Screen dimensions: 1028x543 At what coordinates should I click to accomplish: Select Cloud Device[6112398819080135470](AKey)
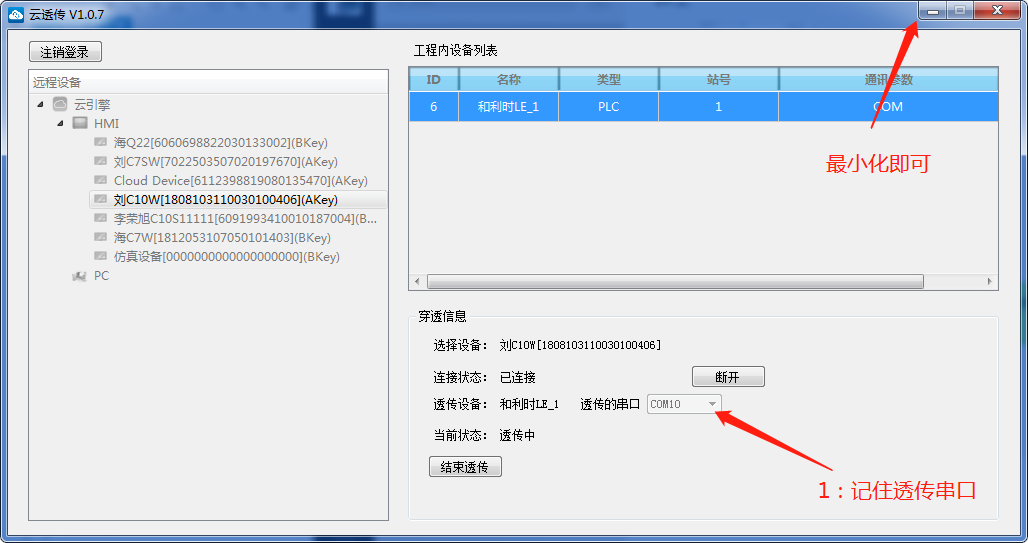pos(241,180)
